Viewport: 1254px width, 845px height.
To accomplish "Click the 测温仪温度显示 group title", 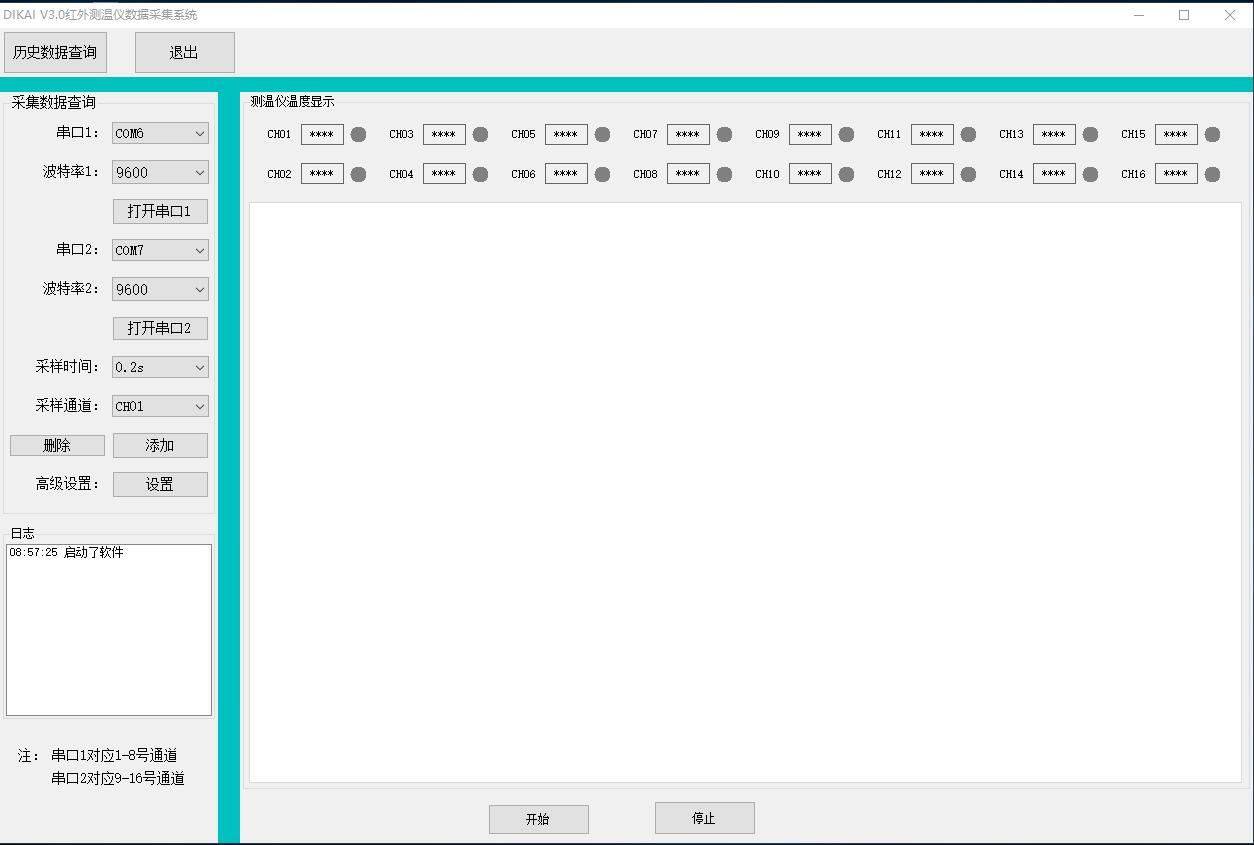I will click(x=292, y=101).
